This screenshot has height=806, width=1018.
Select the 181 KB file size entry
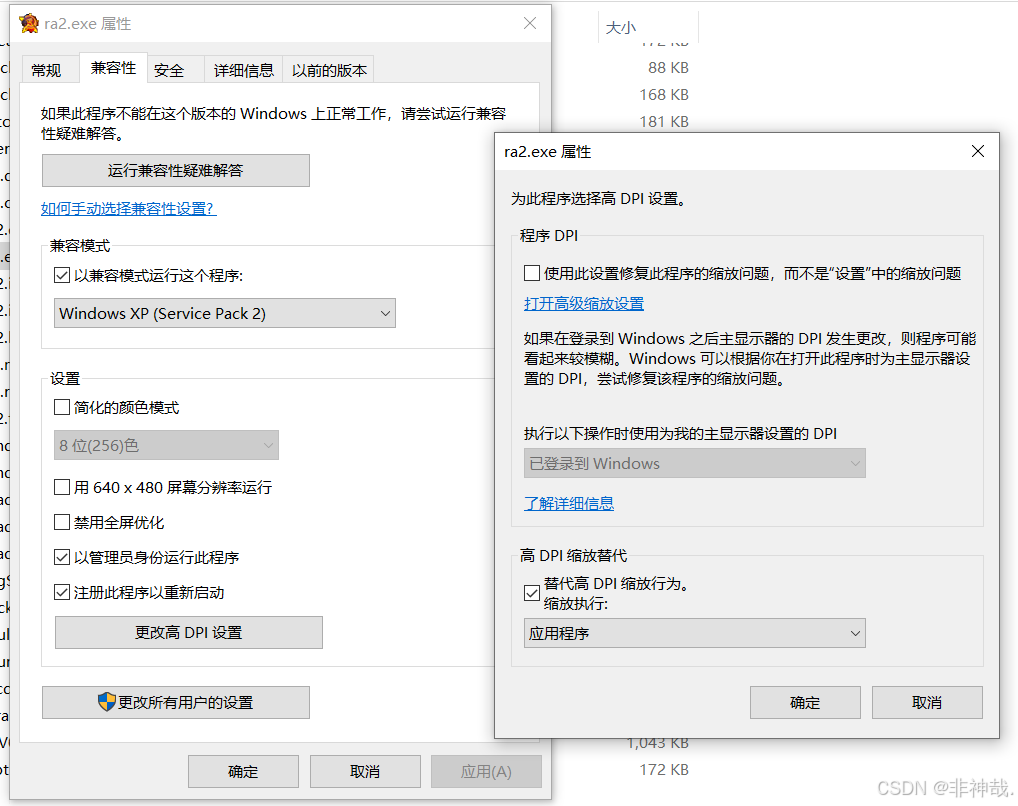(x=664, y=121)
